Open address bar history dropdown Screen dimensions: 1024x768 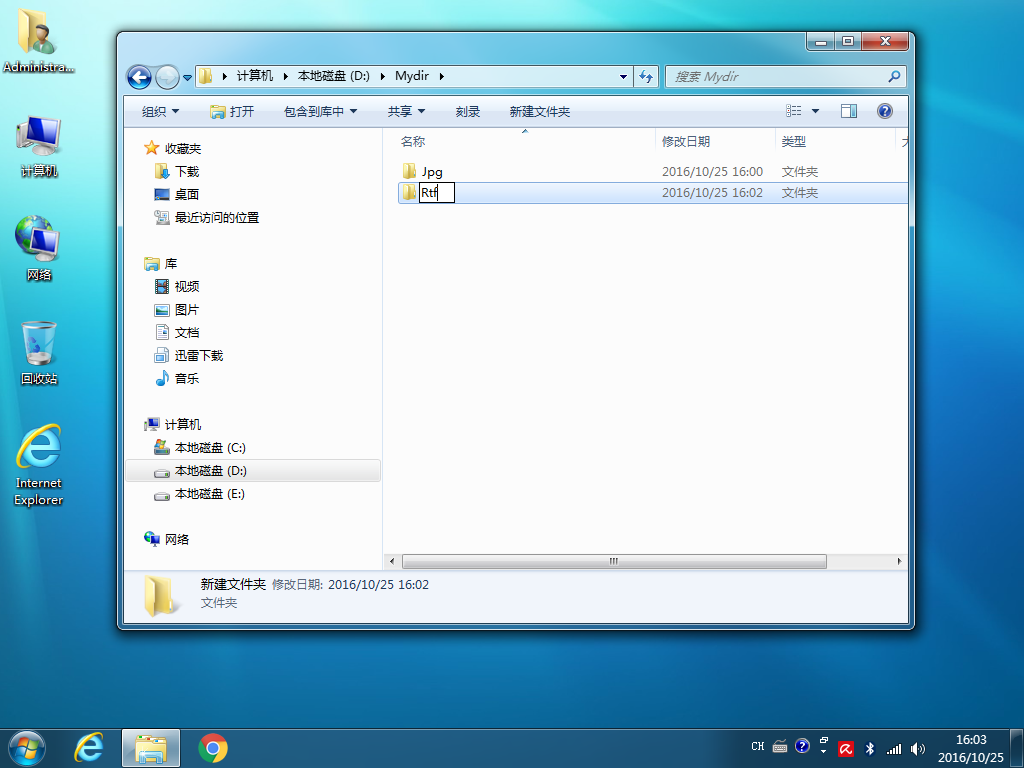(x=623, y=76)
